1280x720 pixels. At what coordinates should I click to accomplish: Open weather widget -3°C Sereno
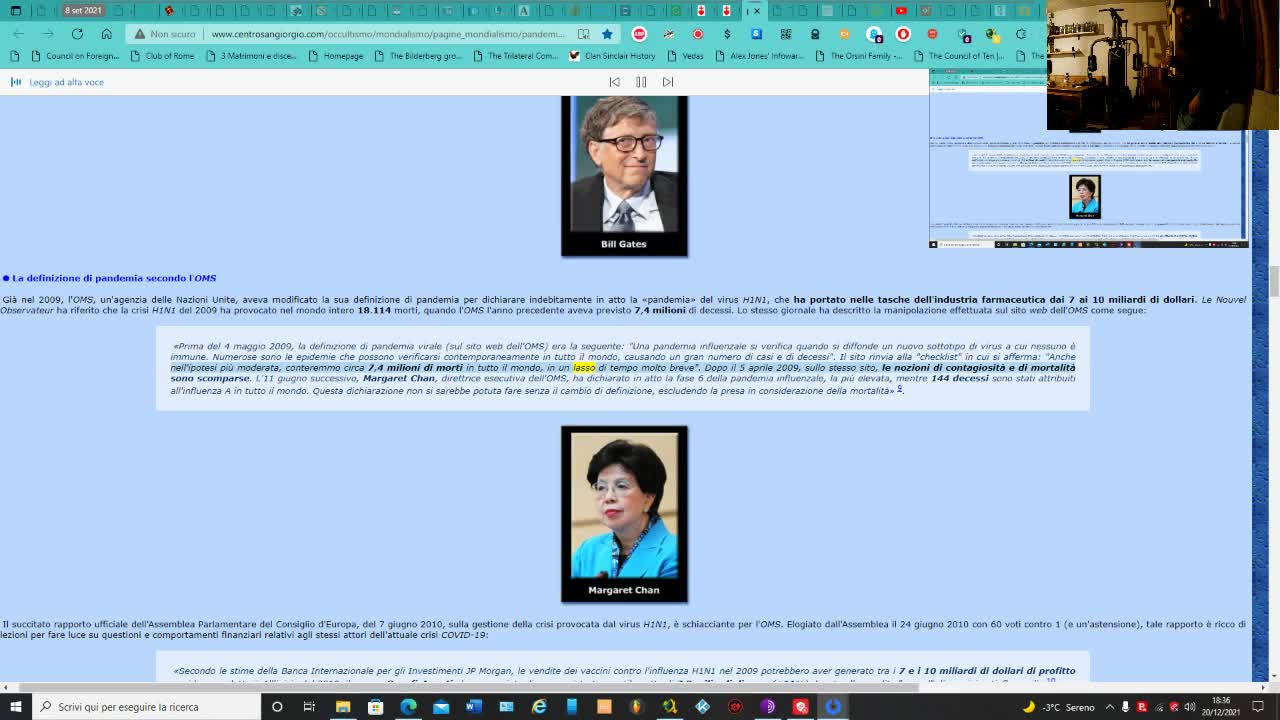[1058, 707]
